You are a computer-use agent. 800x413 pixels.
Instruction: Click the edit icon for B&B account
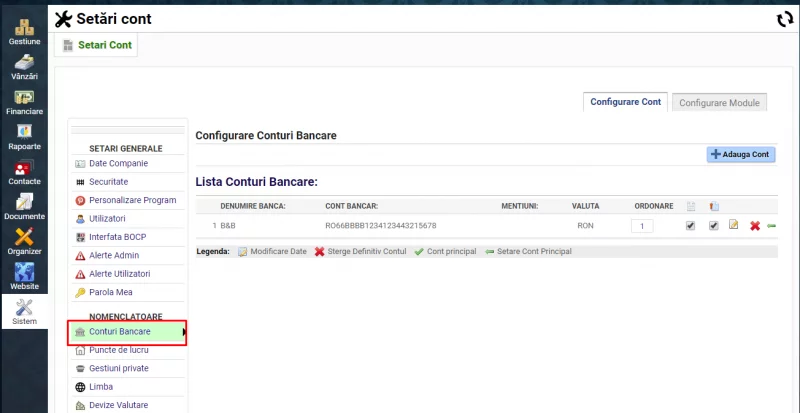pyautogui.click(x=733, y=226)
